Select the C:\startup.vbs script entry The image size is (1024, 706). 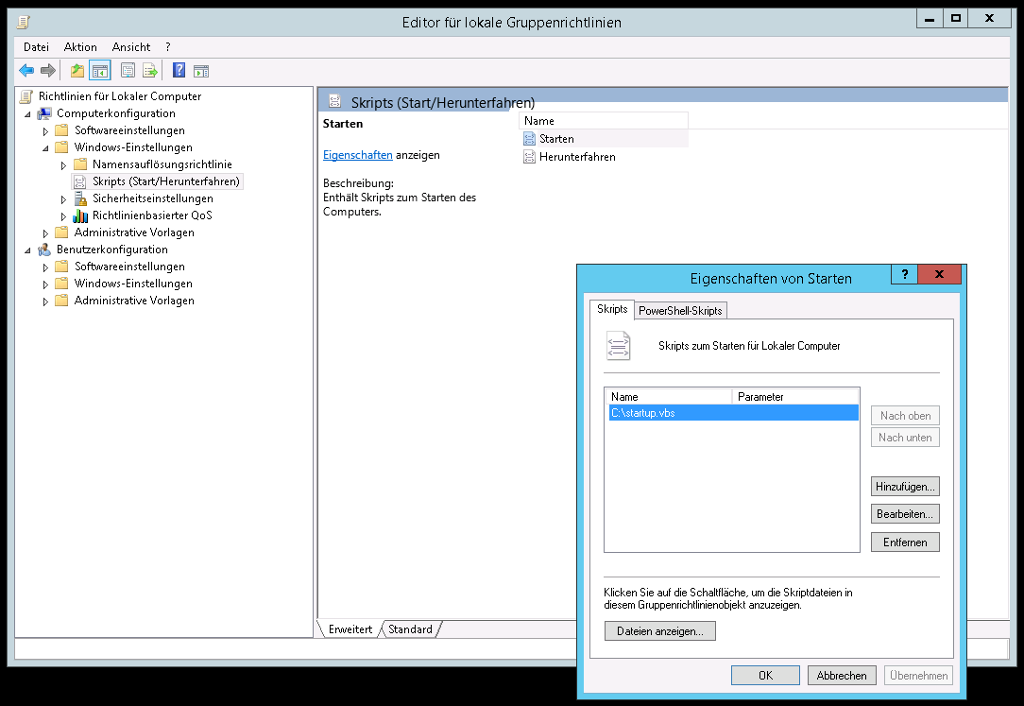coord(643,413)
